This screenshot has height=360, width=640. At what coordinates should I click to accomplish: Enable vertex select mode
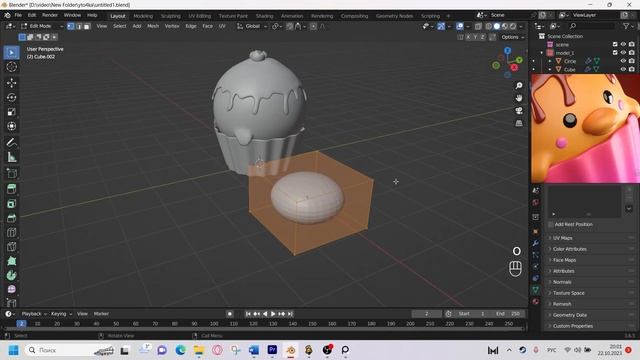pyautogui.click(x=71, y=26)
